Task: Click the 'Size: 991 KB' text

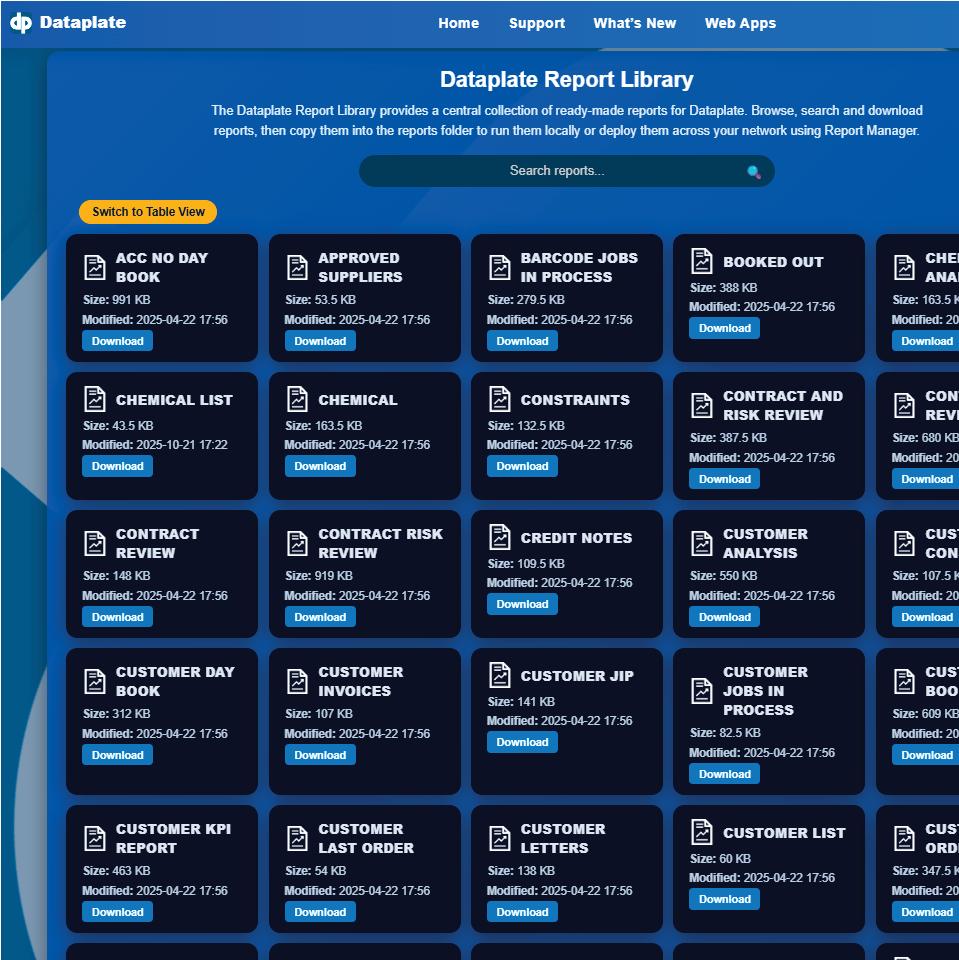Action: 116,300
